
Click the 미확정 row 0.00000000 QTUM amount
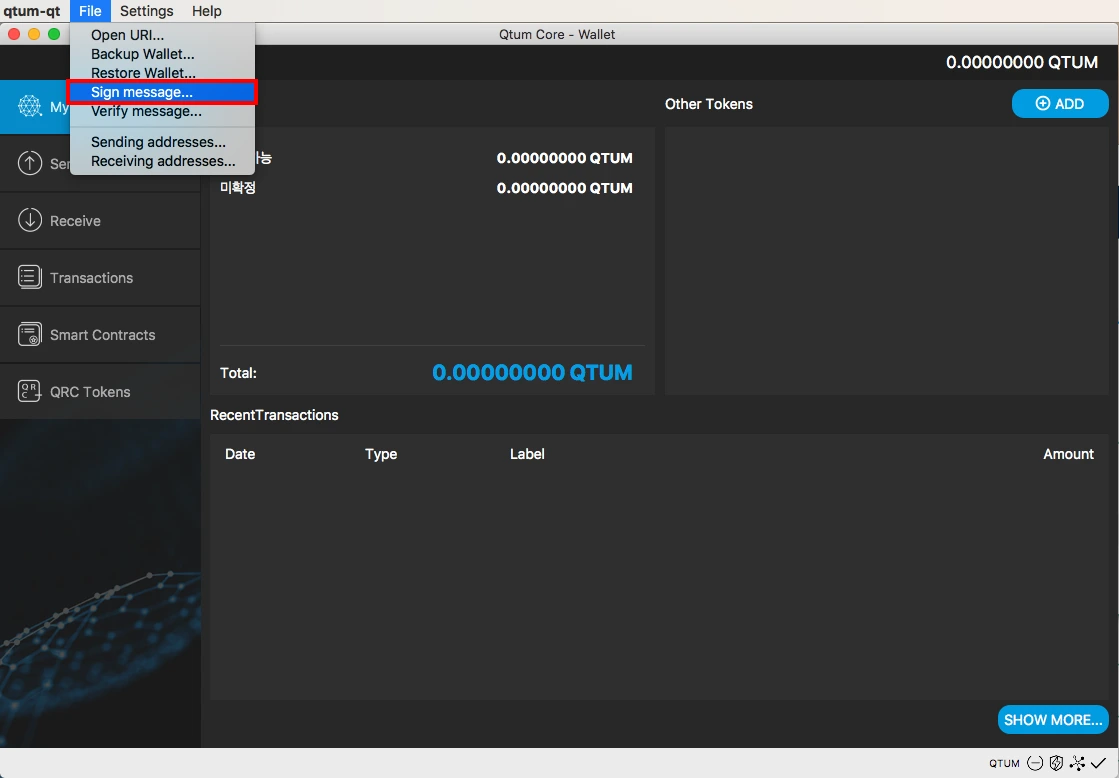tap(564, 188)
